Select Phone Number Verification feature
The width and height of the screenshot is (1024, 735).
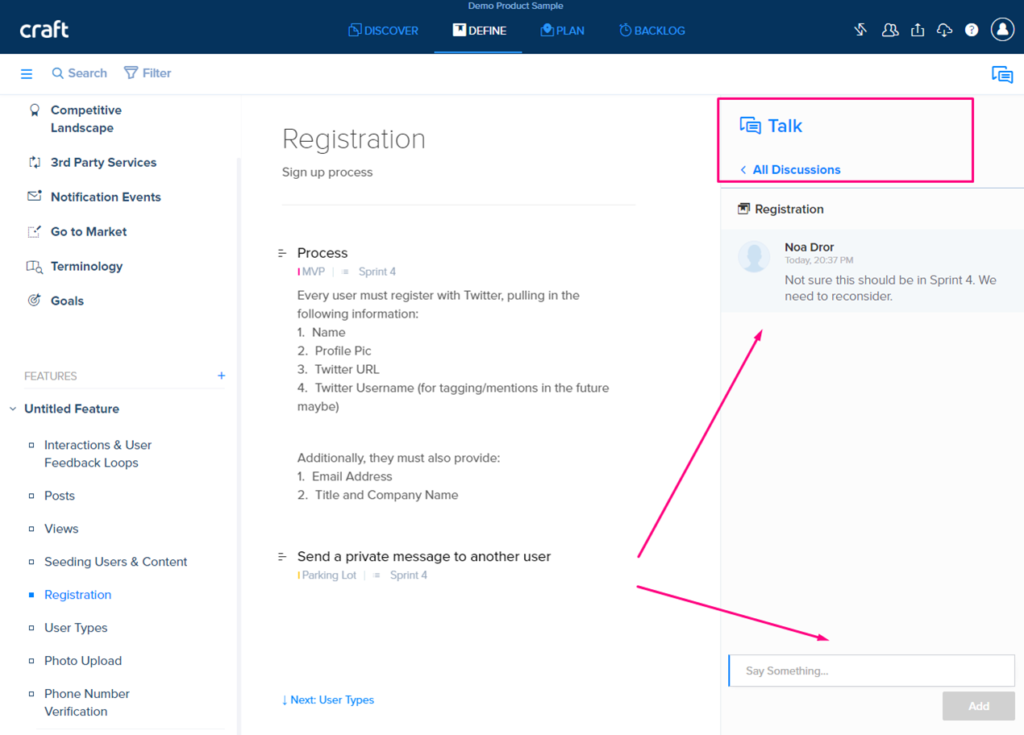87,702
